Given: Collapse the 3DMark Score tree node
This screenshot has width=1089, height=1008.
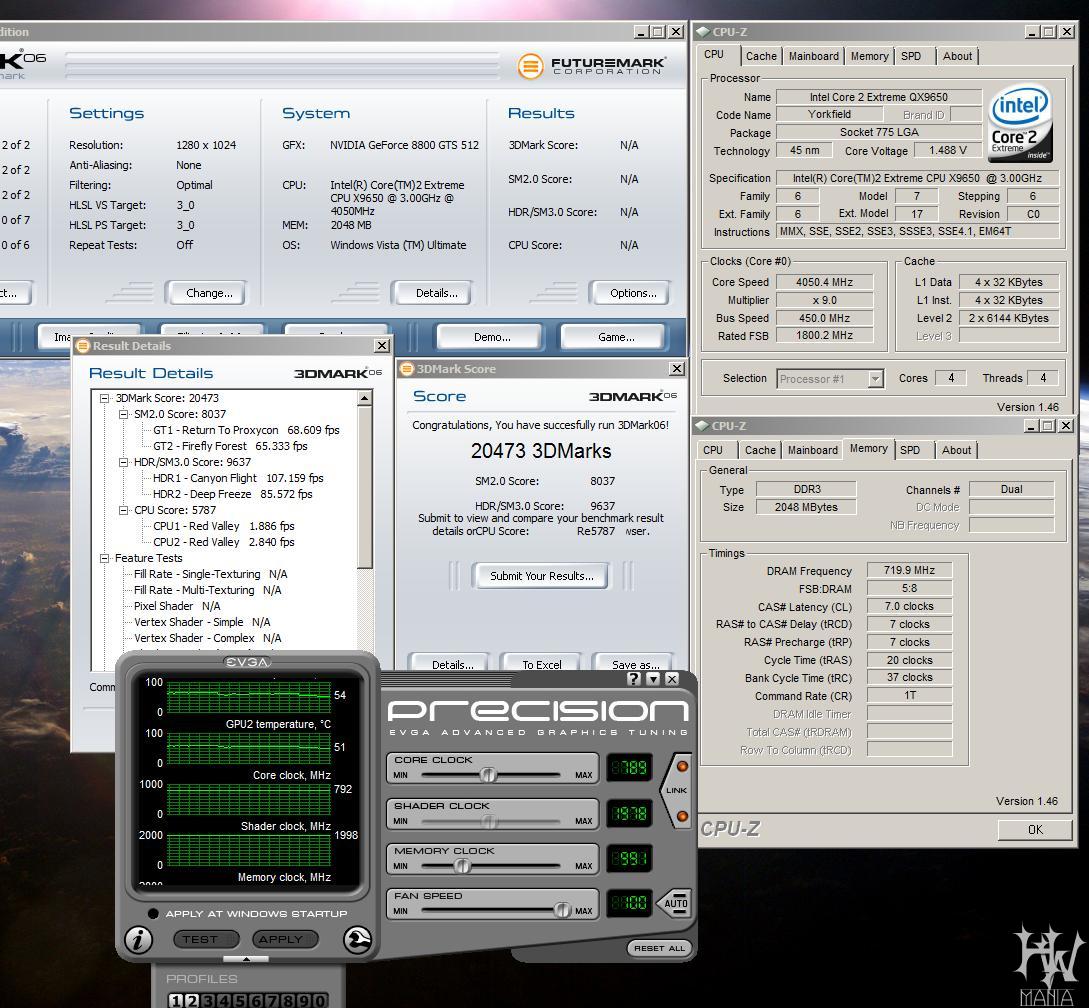Looking at the screenshot, I should (x=104, y=398).
